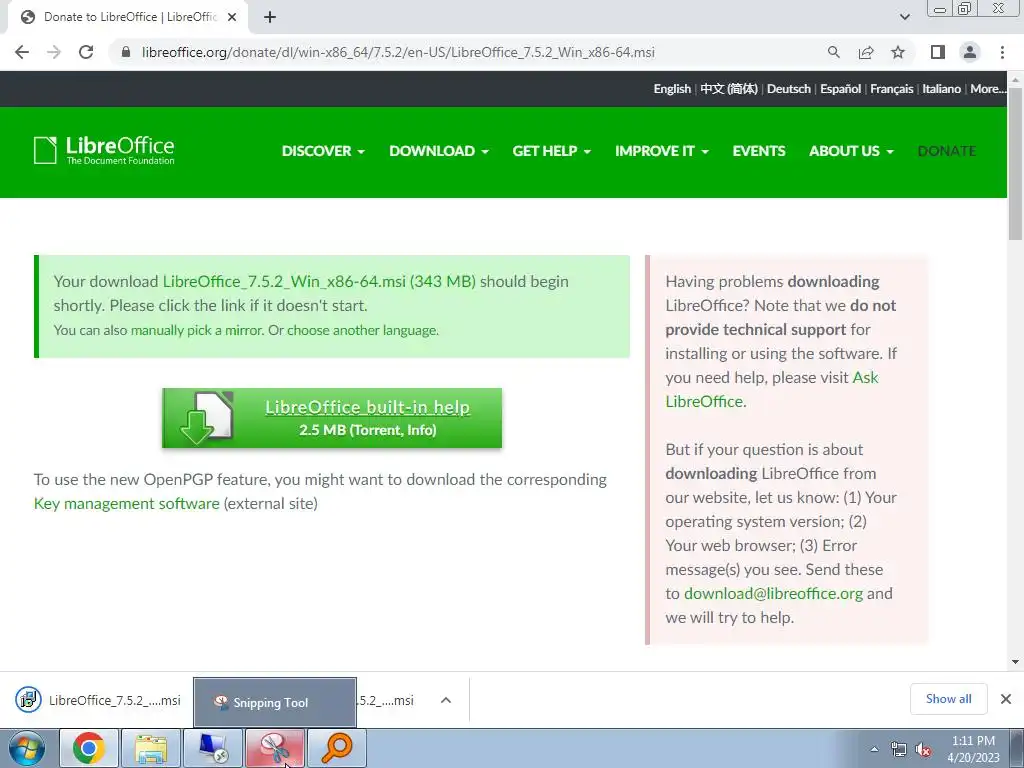Image resolution: width=1024 pixels, height=768 pixels.
Task: Expand the IMPROVE IT menu
Action: 662,151
